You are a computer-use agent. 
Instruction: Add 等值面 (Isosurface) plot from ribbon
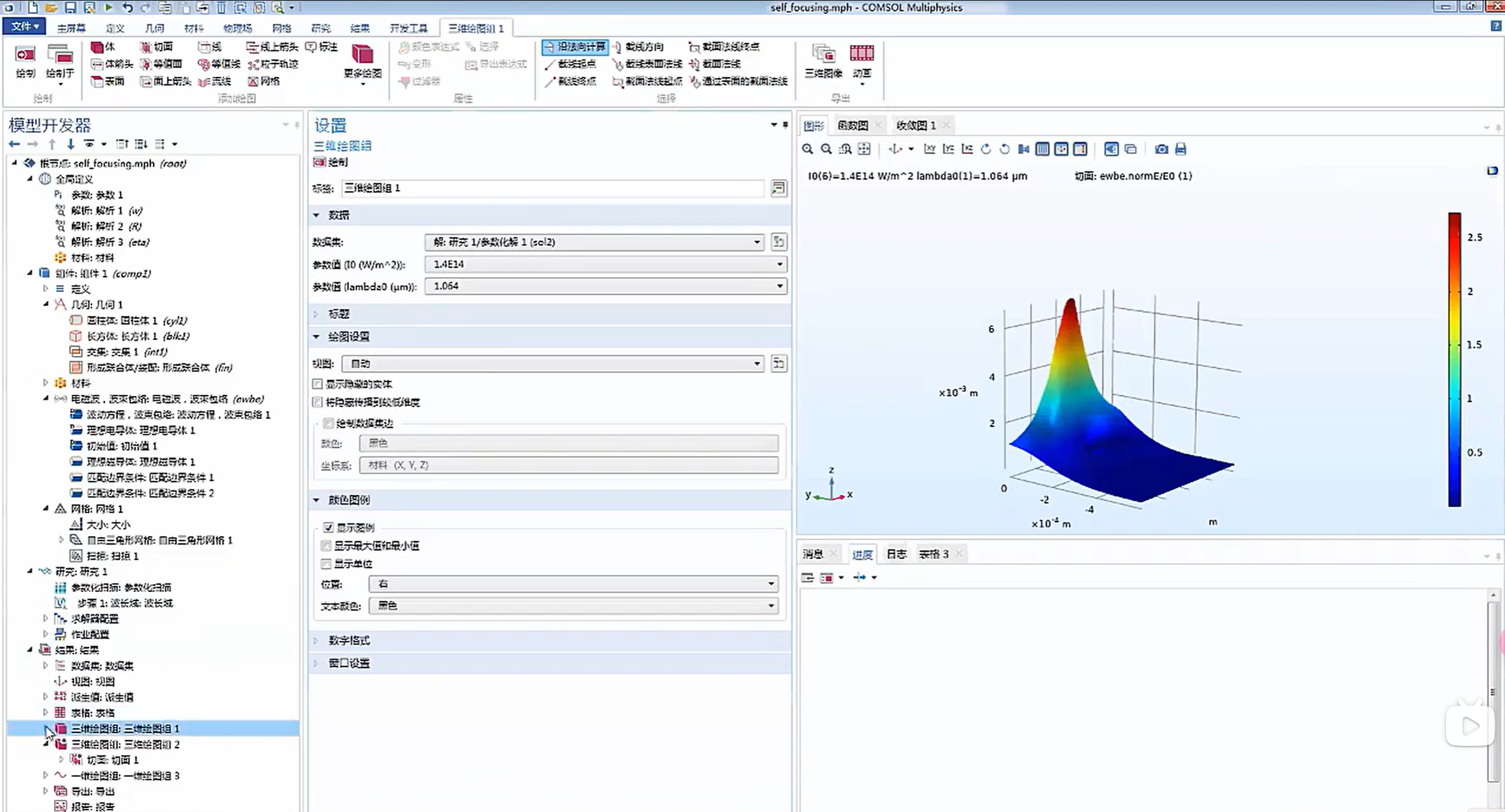pos(161,64)
